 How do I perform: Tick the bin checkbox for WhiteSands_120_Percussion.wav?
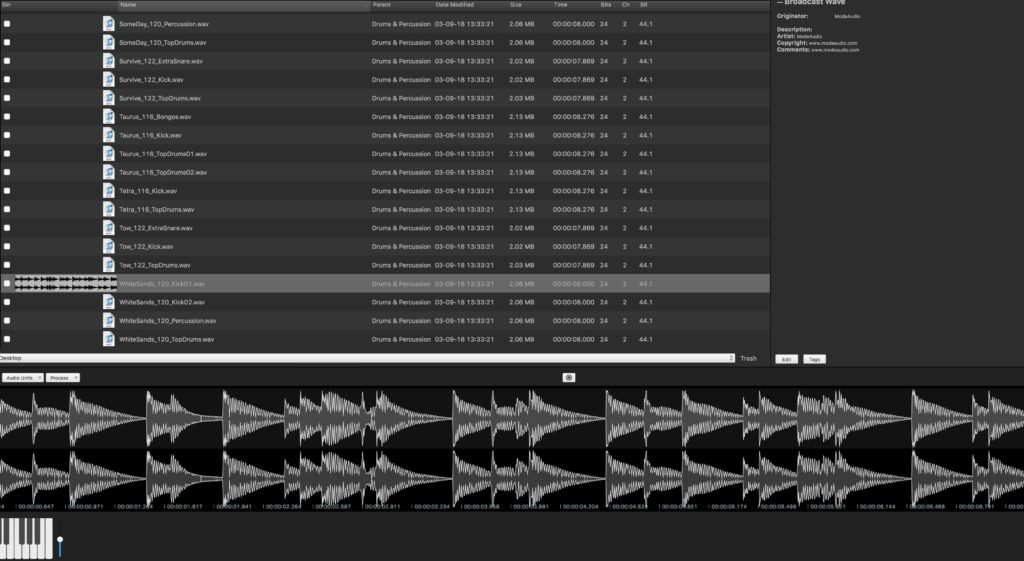(7, 321)
